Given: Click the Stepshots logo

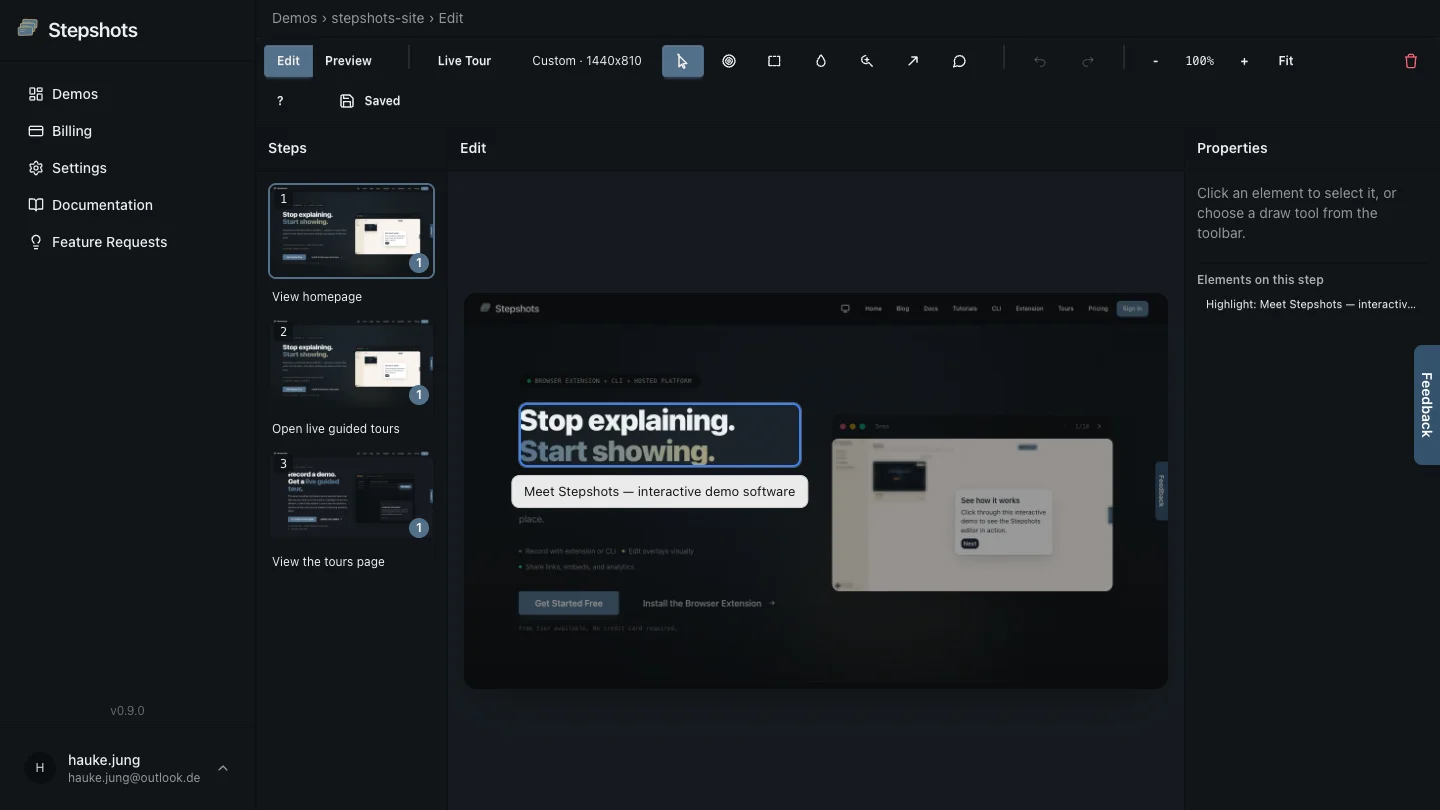Looking at the screenshot, I should click(x=78, y=30).
